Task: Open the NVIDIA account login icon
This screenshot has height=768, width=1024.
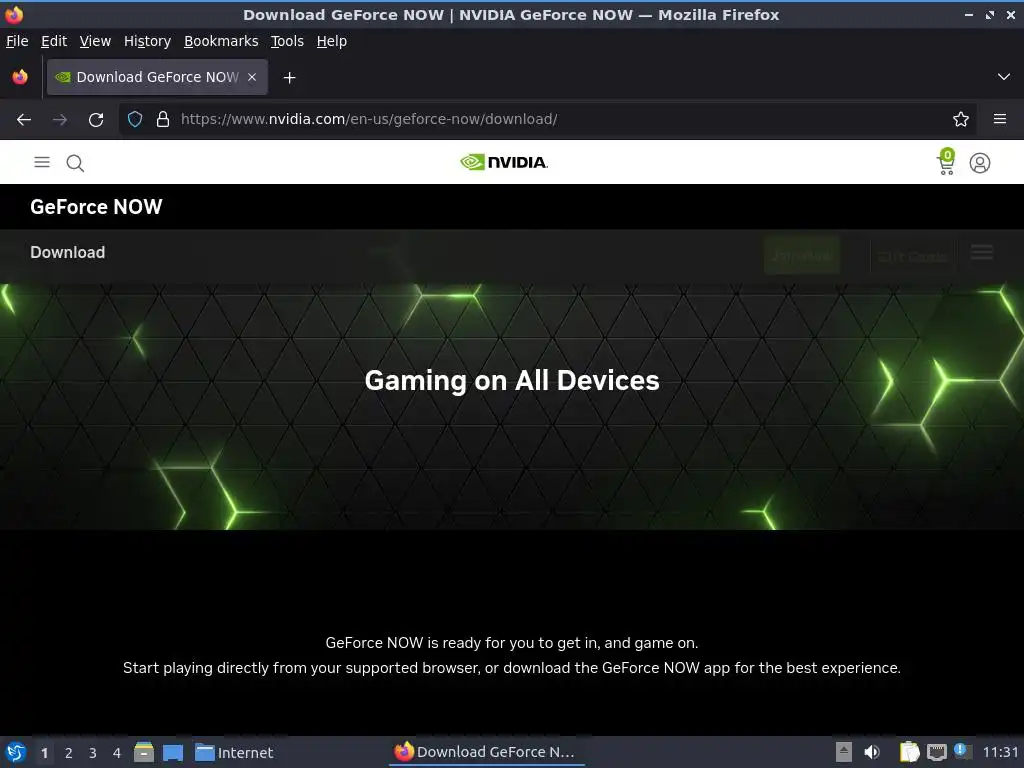Action: pyautogui.click(x=980, y=163)
